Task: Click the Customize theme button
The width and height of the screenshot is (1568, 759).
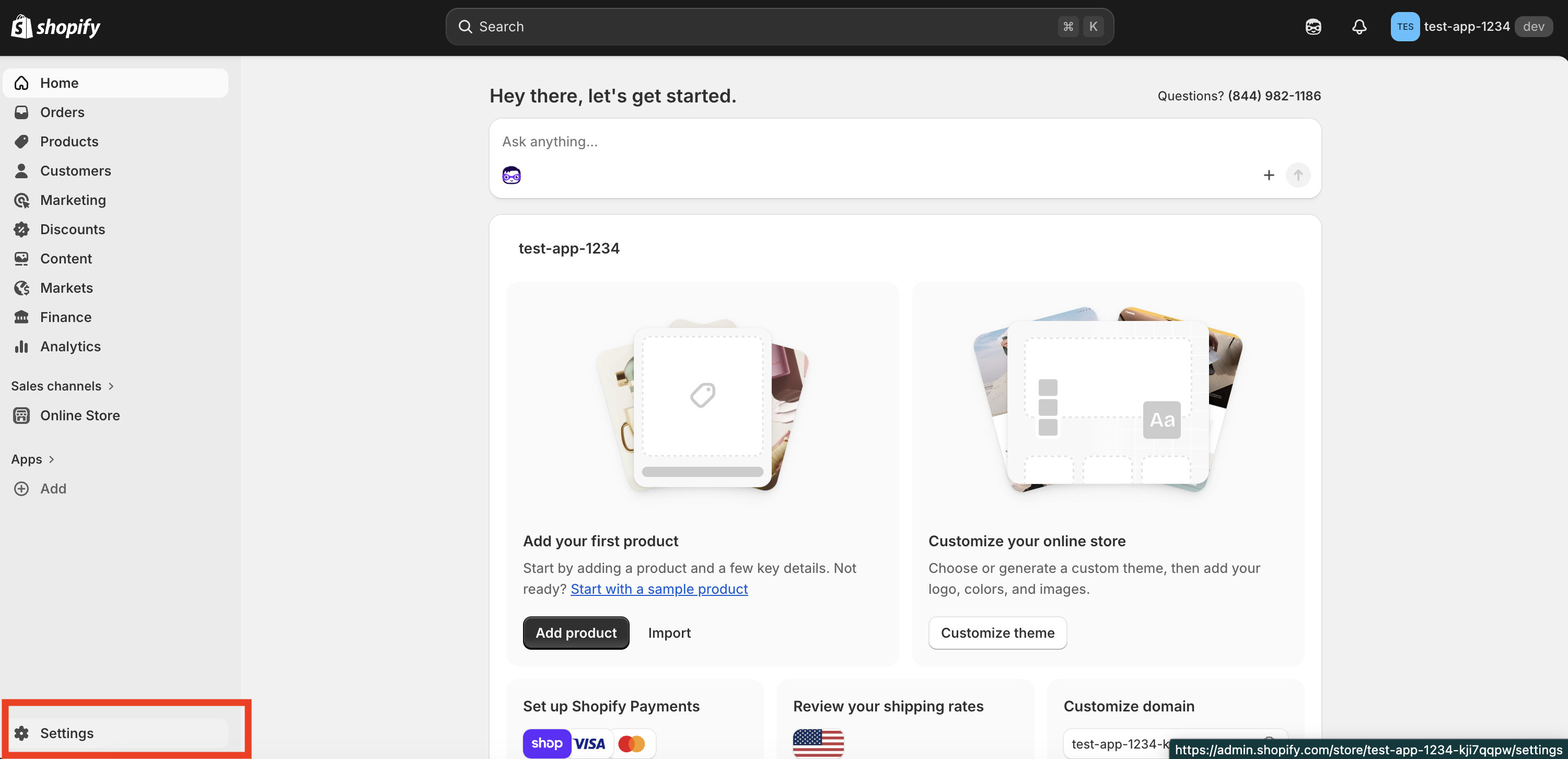Action: coord(997,633)
